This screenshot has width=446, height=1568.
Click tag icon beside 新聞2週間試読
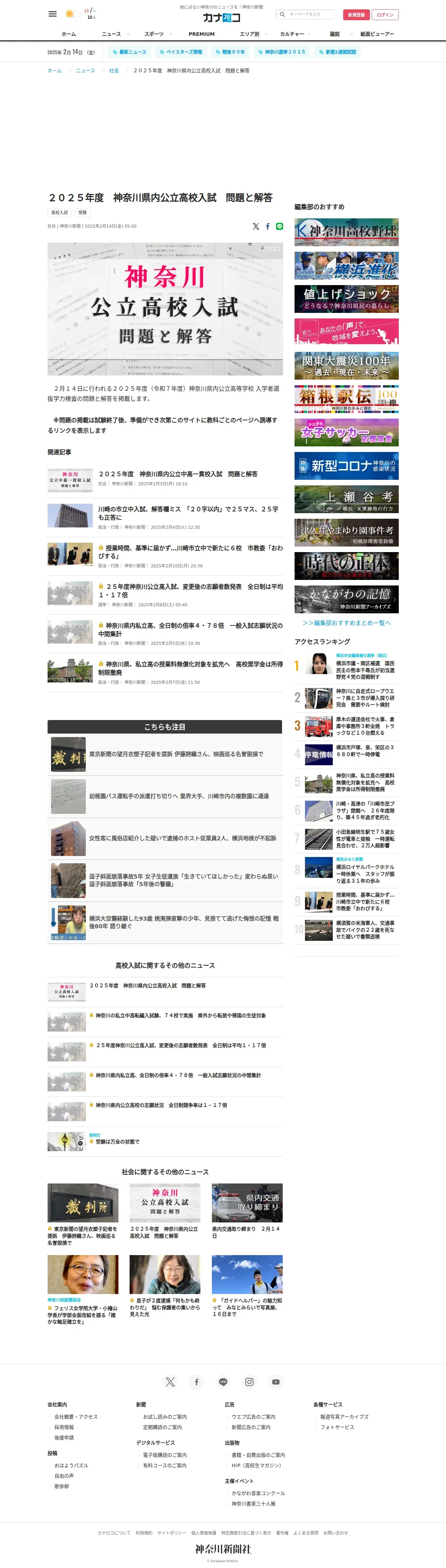321,52
